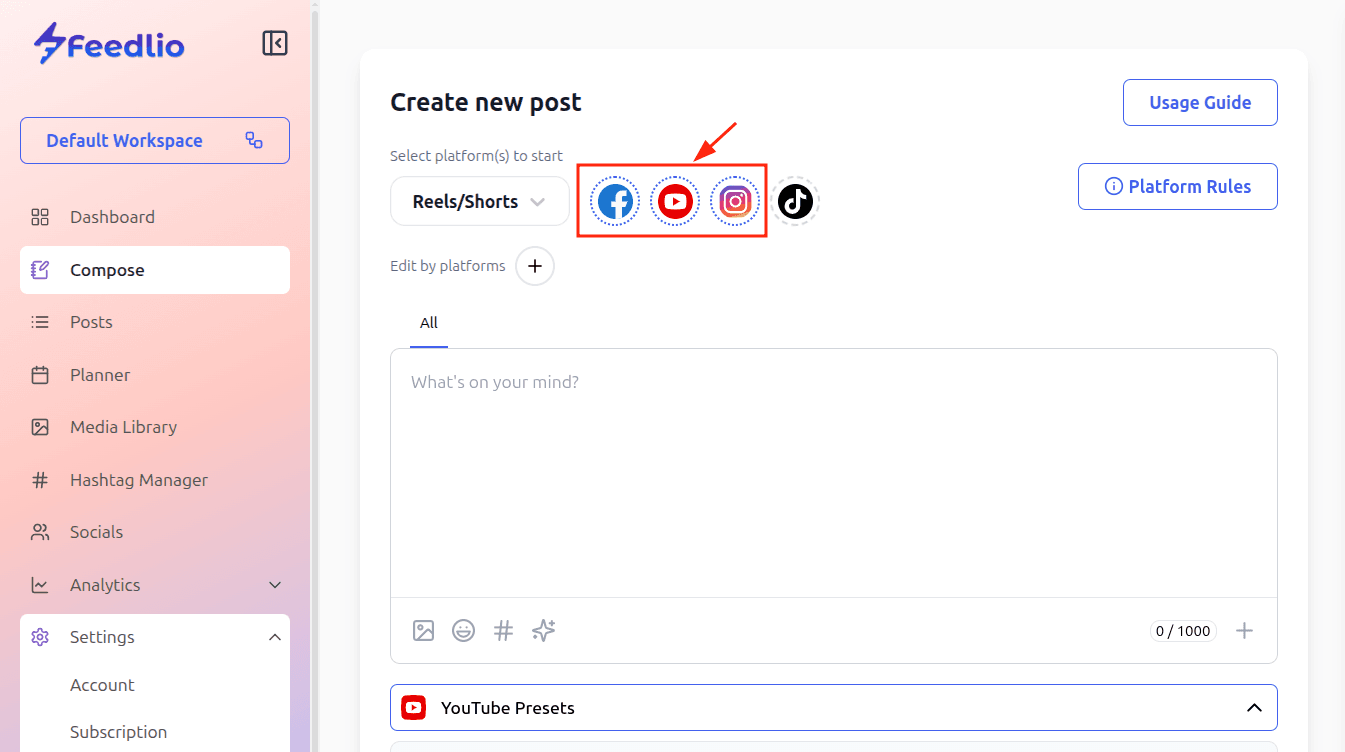Click into the What's on your mind field

[x=832, y=470]
